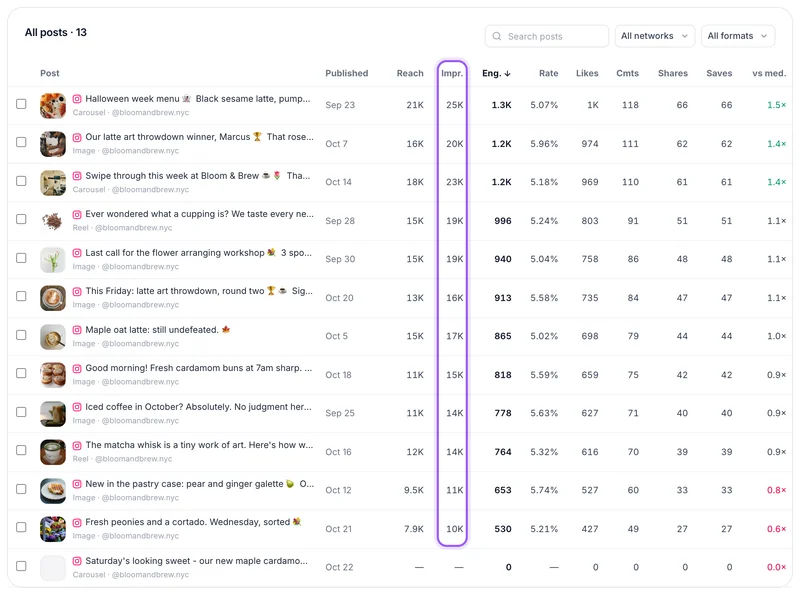Viewport: 800px width, 595px height.
Task: Sort by Rate column header
Action: [548, 73]
